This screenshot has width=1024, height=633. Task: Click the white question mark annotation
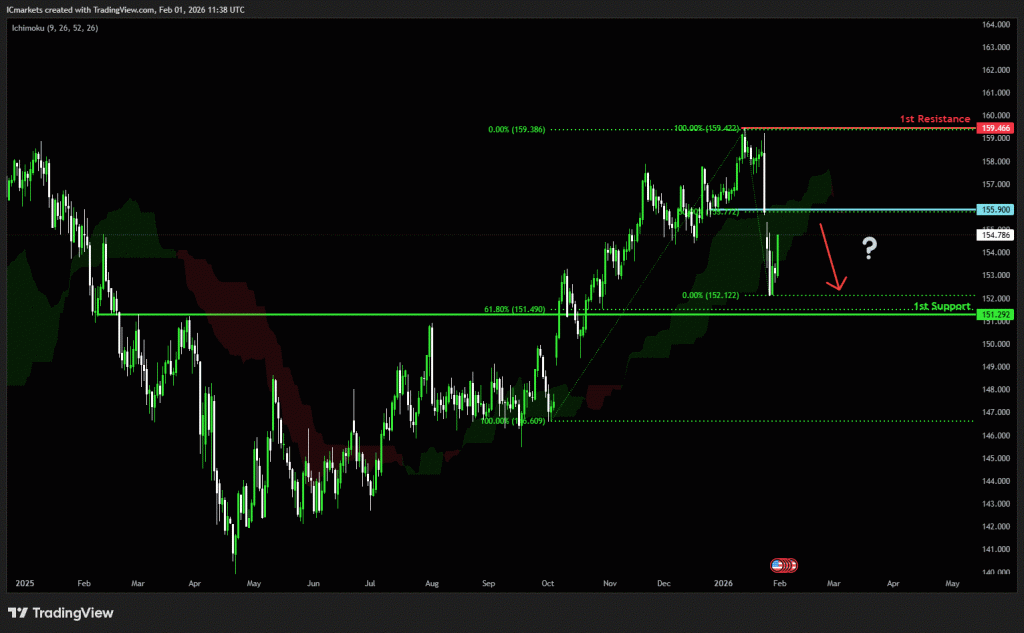[870, 249]
